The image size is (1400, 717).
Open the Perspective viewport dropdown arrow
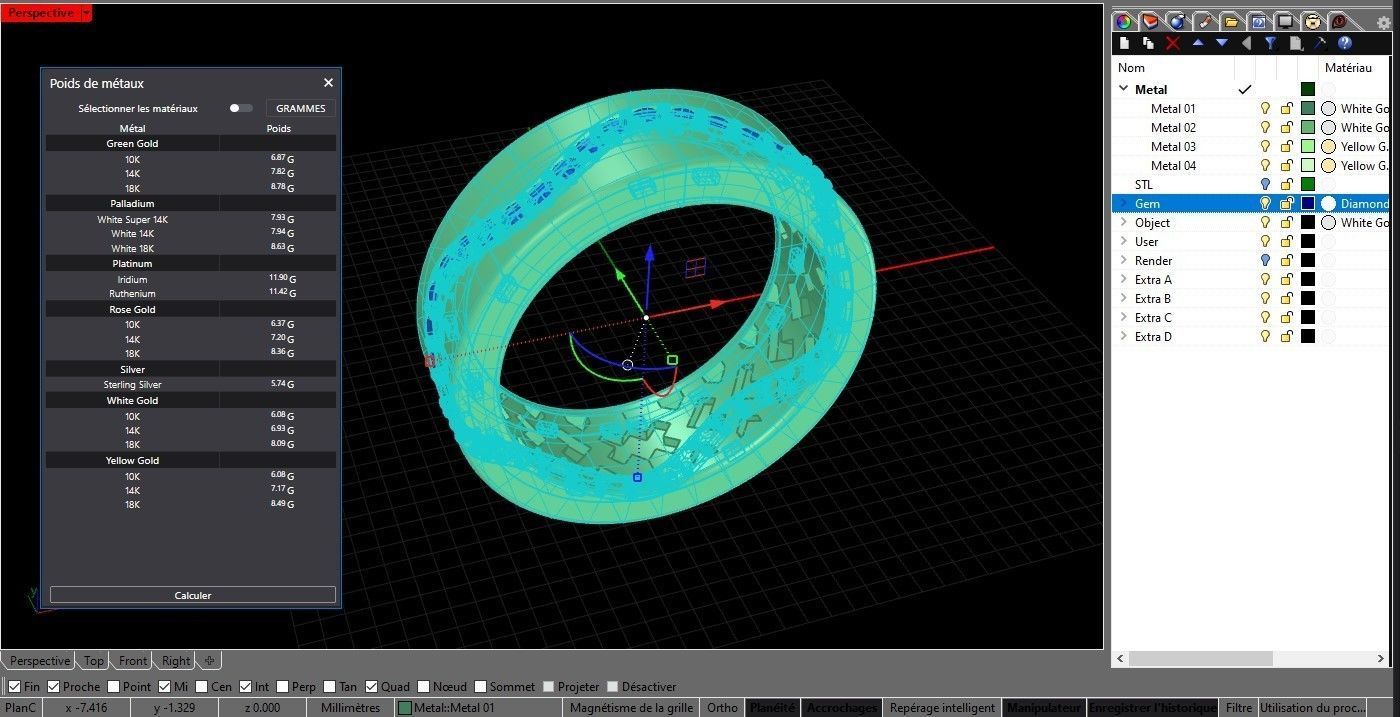pos(86,13)
